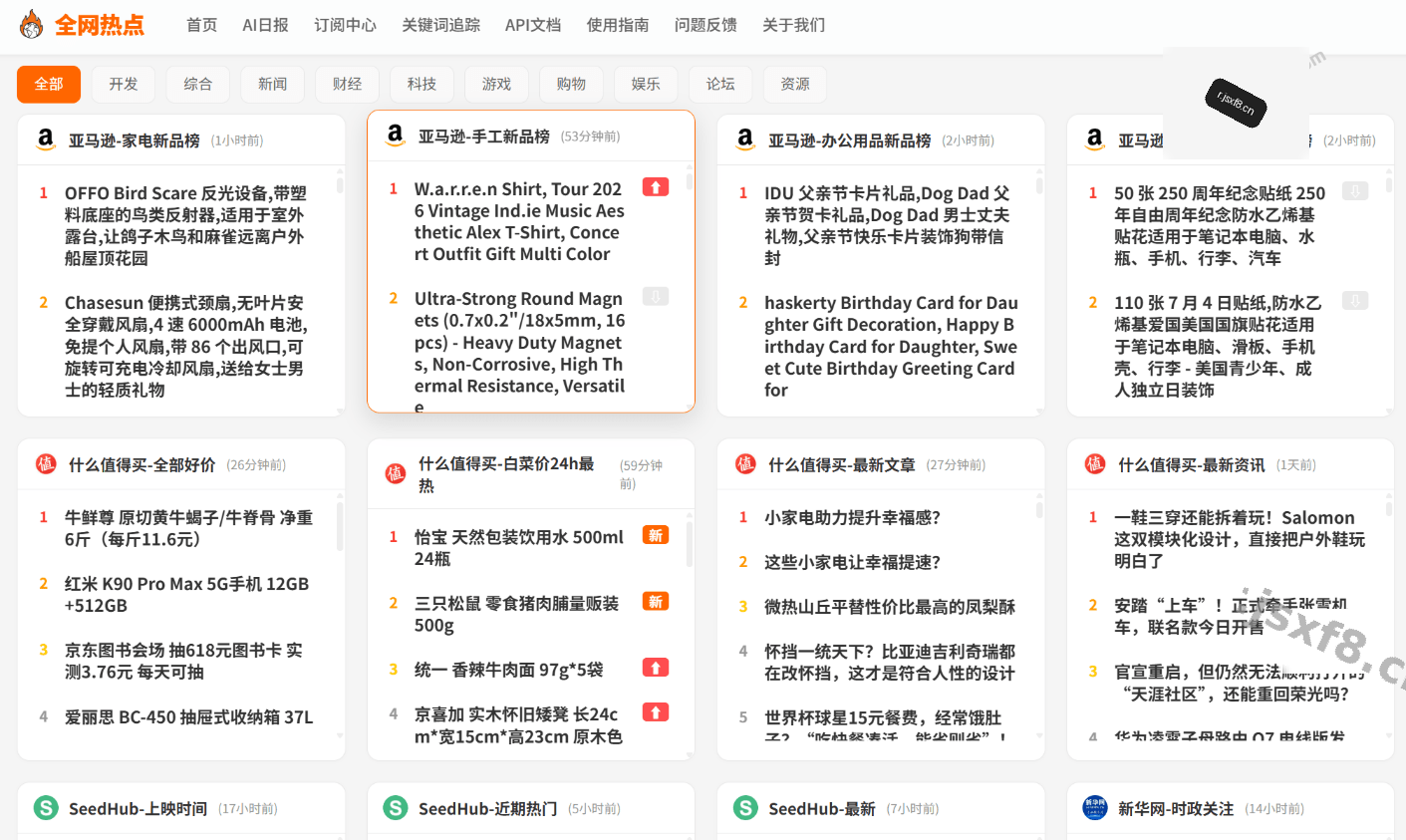The image size is (1406, 840).
Task: Click grey down-arrow badge beside Ultra-Strong Round Magnets
Action: click(x=655, y=296)
